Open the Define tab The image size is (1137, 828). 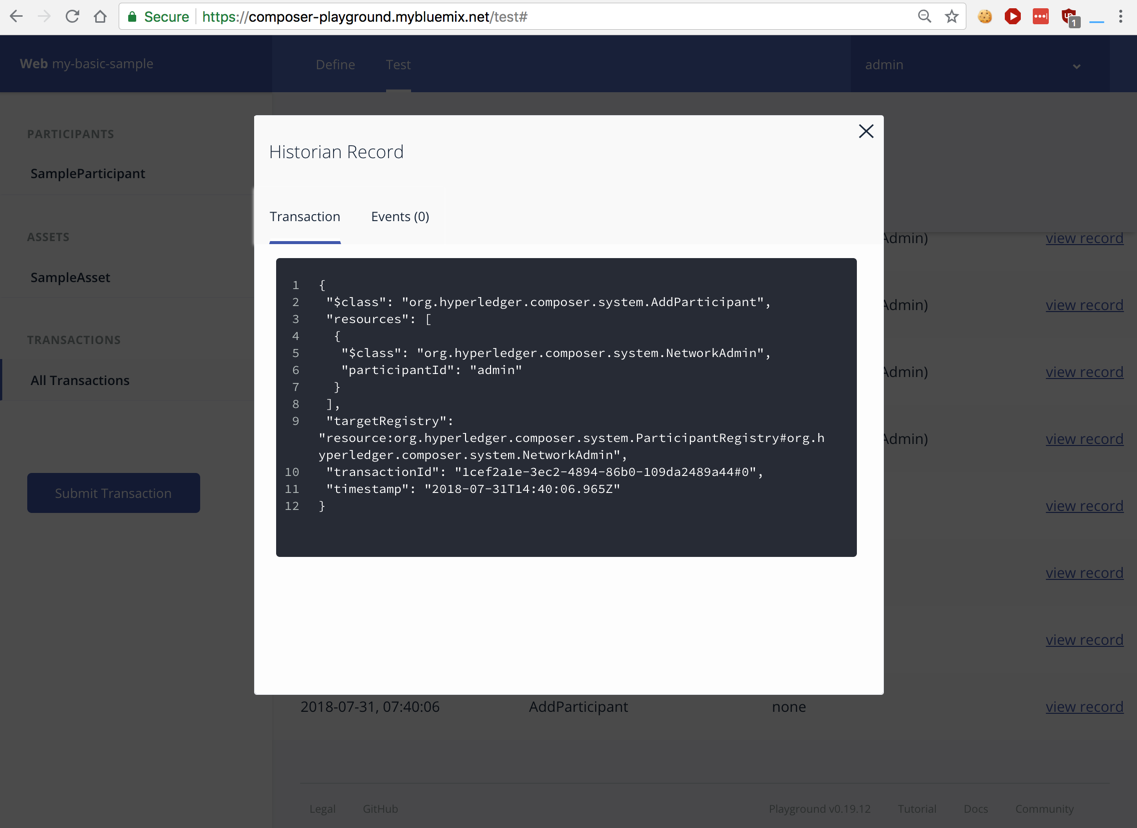[x=335, y=65]
